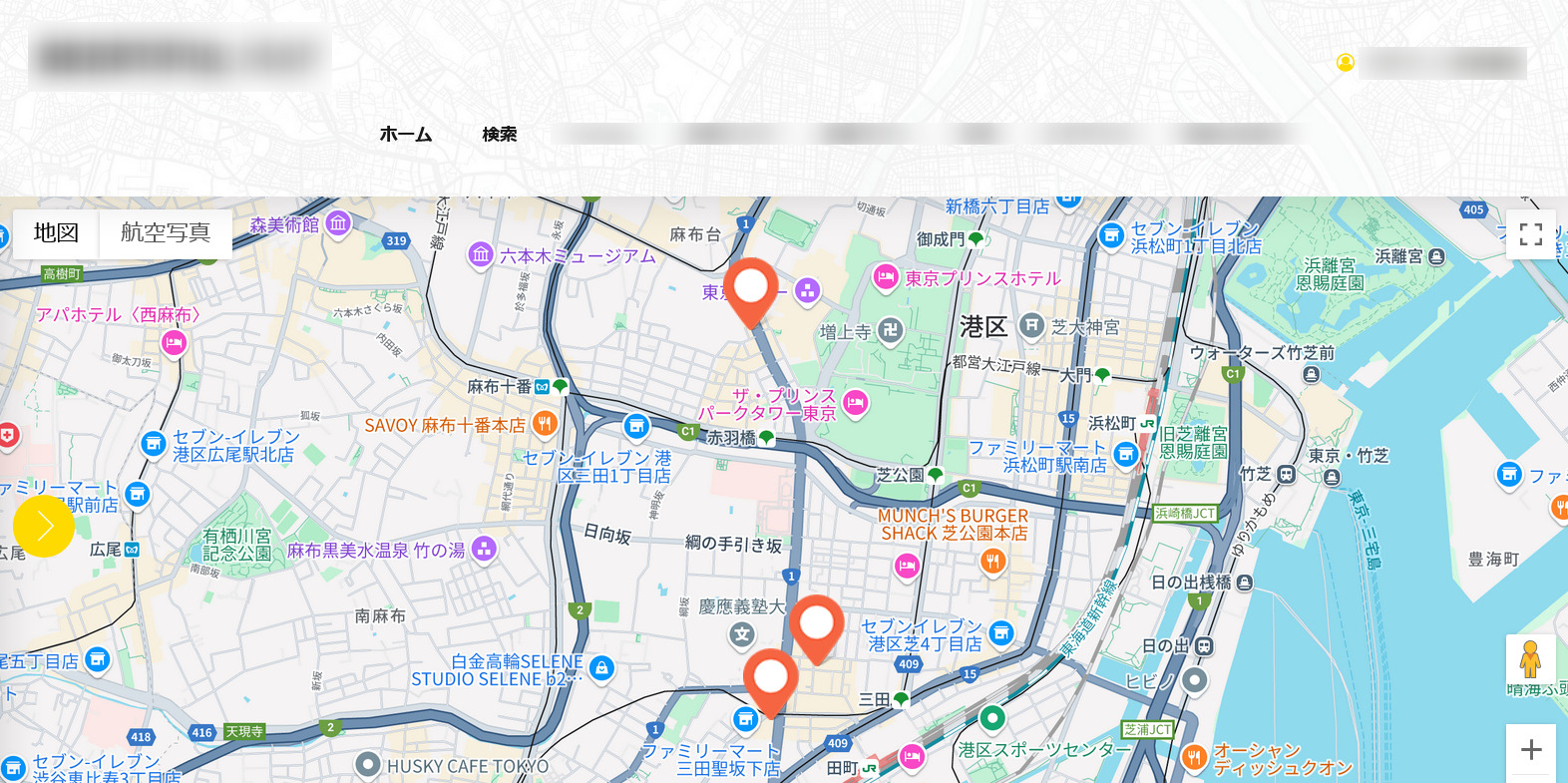Switch map to 航空写真 view
This screenshot has height=783, width=1568.
[x=166, y=232]
